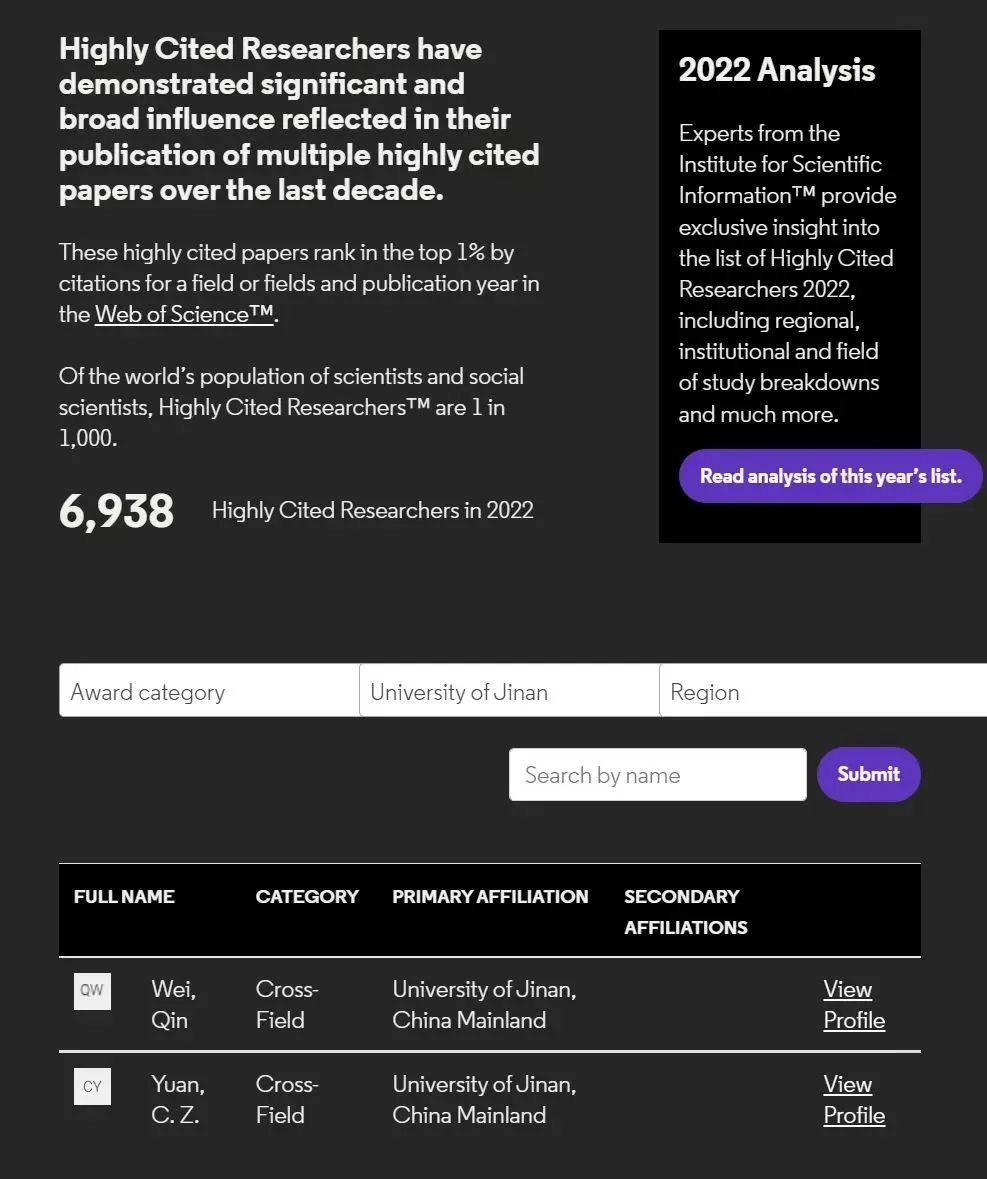Follow the Web of Science link

pos(184,314)
